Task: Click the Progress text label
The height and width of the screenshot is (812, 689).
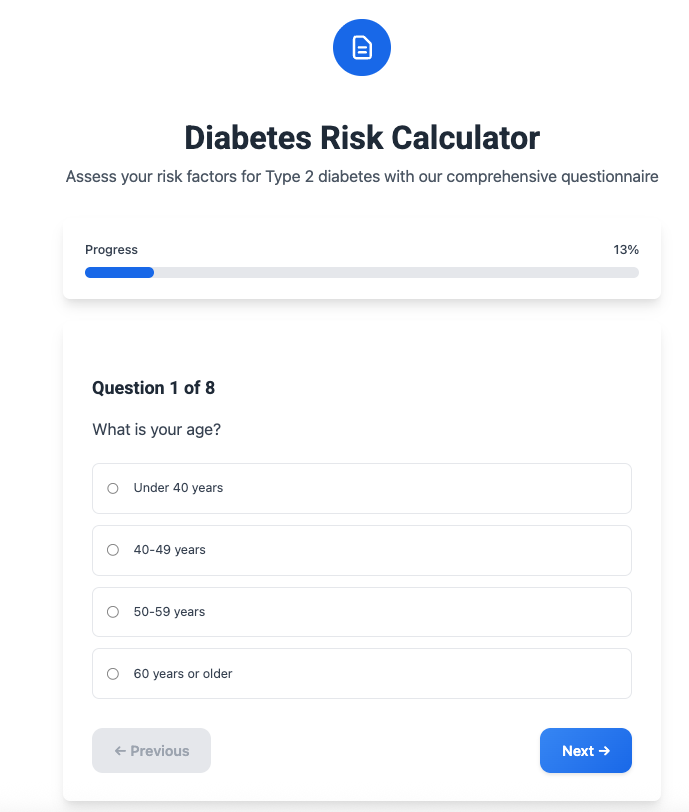Action: pos(111,249)
